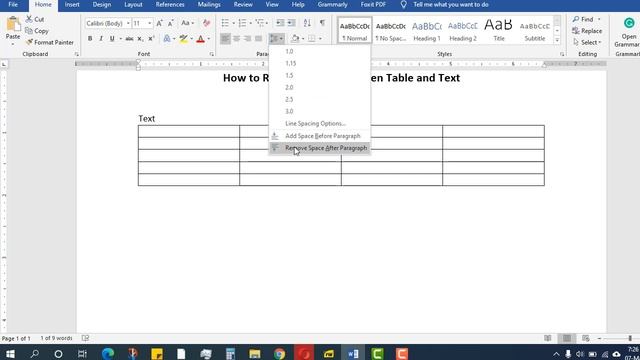Open Google Chrome from taskbar

point(280,353)
